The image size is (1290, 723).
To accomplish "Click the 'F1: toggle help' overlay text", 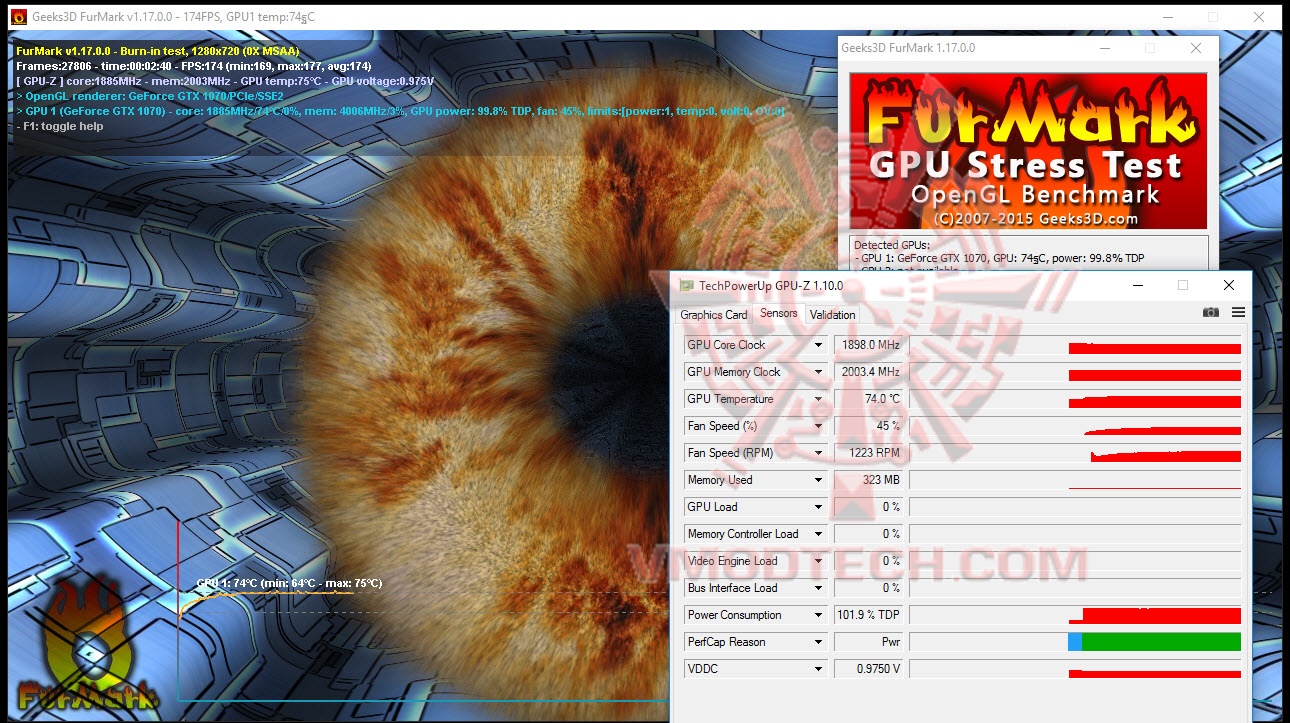I will (60, 126).
